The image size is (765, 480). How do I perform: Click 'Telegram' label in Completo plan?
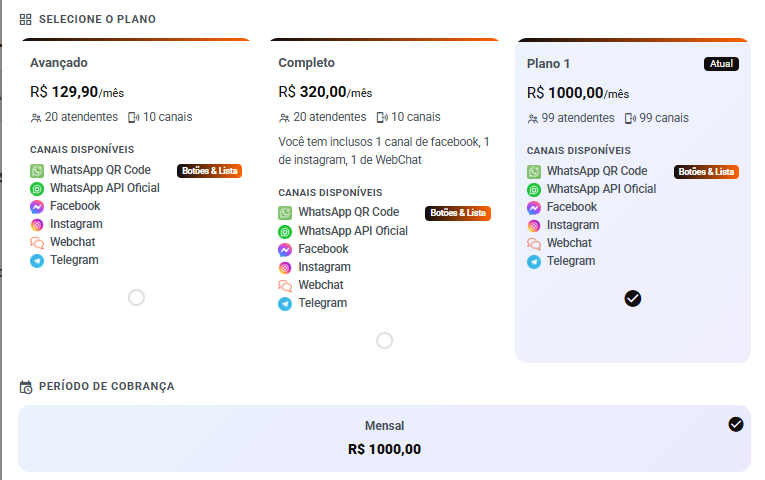click(323, 303)
